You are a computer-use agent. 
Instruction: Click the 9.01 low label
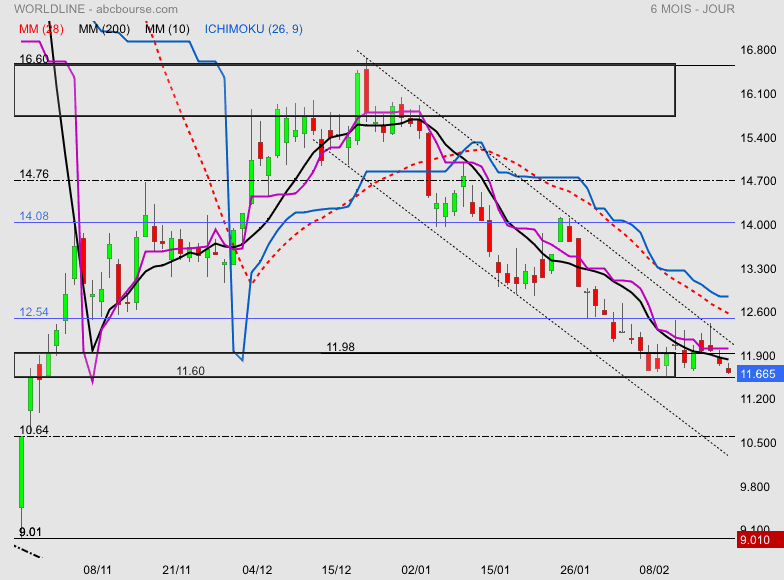pos(30,532)
